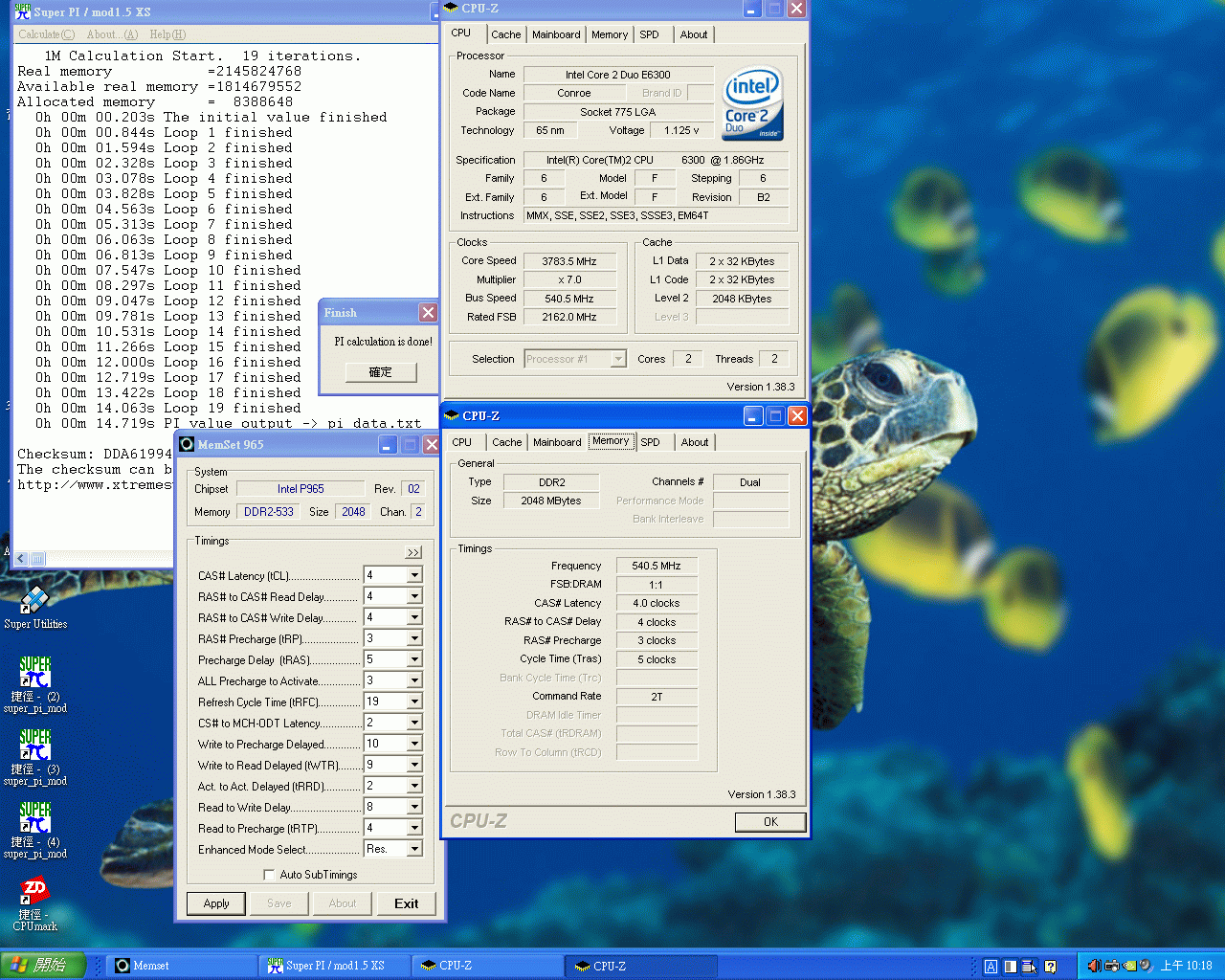Open About menu in Super PI
The image size is (1225, 980).
[x=112, y=34]
